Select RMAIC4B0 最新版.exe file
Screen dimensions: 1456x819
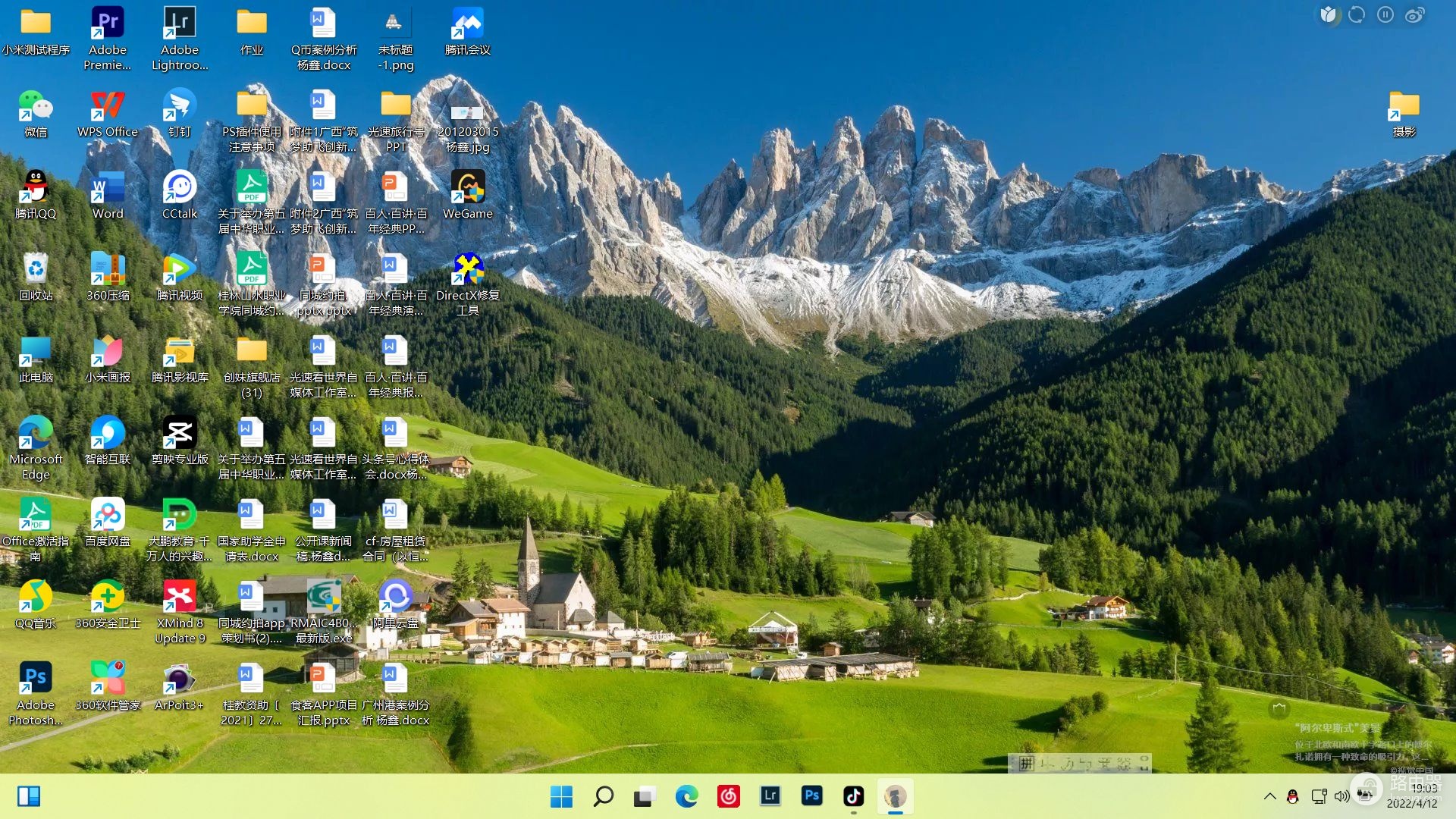click(324, 613)
